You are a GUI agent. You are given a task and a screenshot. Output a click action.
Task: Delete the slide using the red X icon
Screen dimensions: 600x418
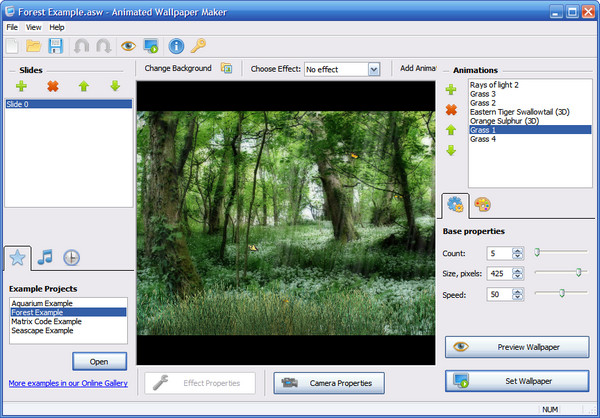(52, 87)
